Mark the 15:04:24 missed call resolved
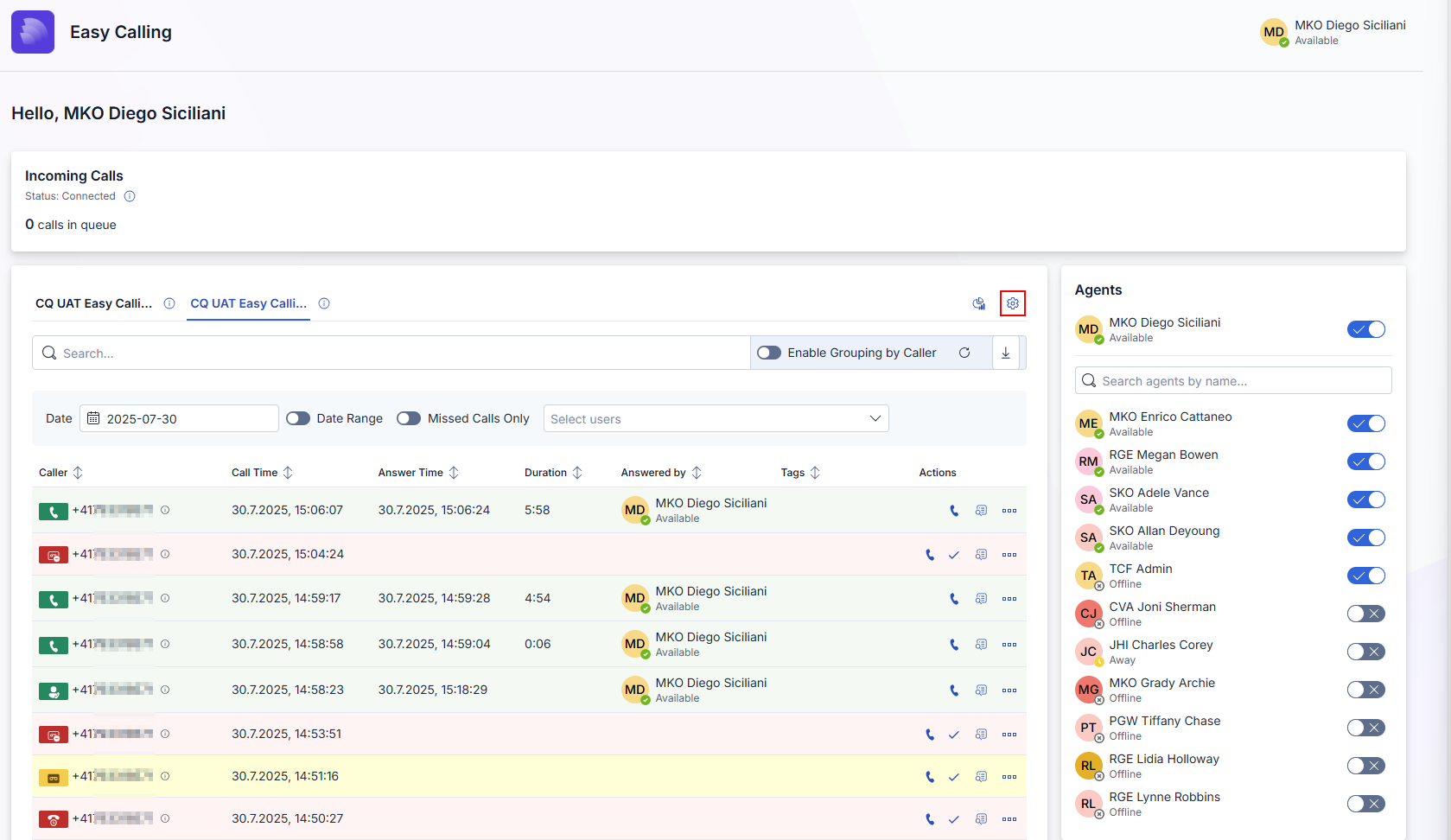 (x=954, y=555)
